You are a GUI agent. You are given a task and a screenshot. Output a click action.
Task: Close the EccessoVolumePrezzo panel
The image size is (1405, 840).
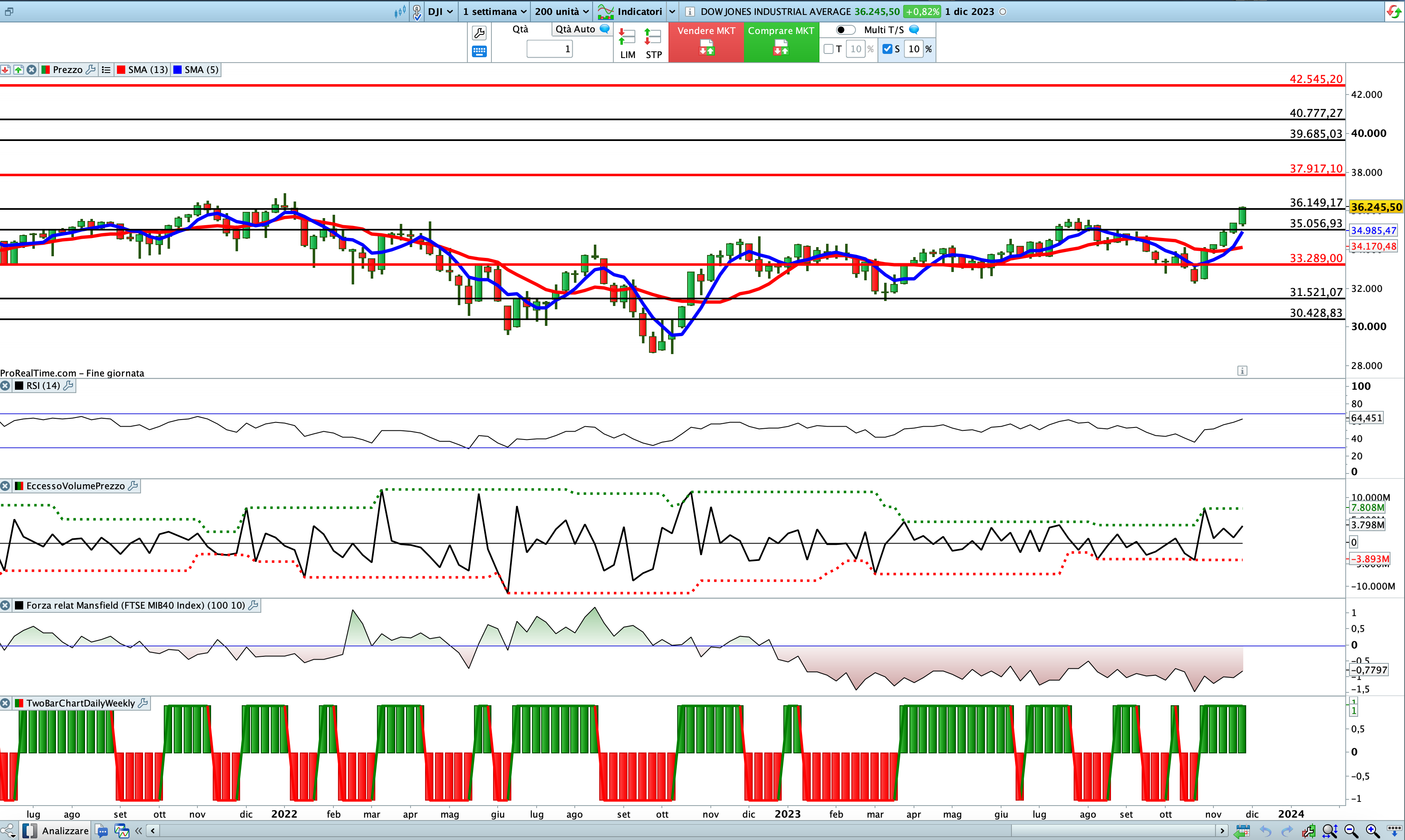click(5, 486)
